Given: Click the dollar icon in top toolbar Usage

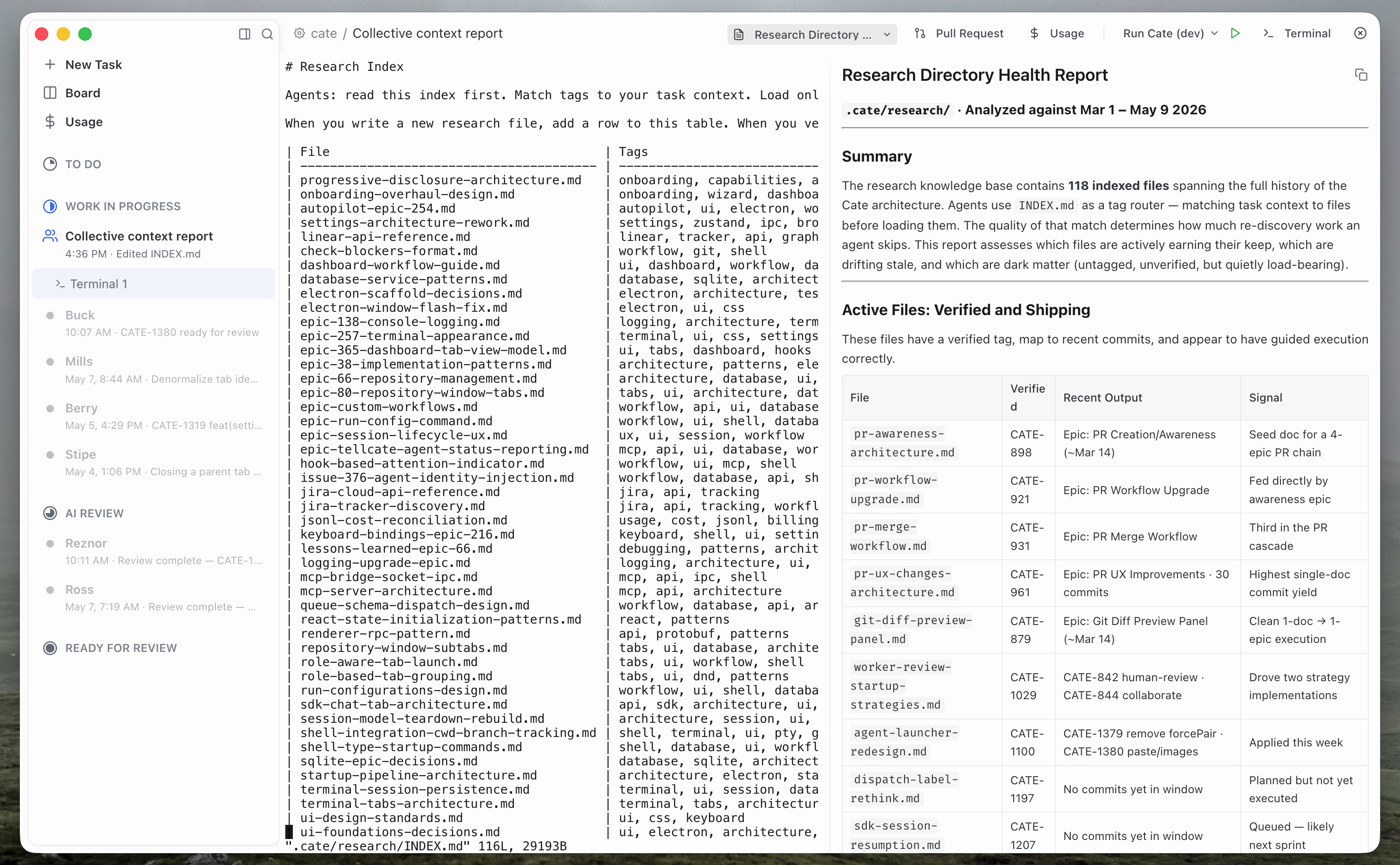Looking at the screenshot, I should (x=1034, y=33).
